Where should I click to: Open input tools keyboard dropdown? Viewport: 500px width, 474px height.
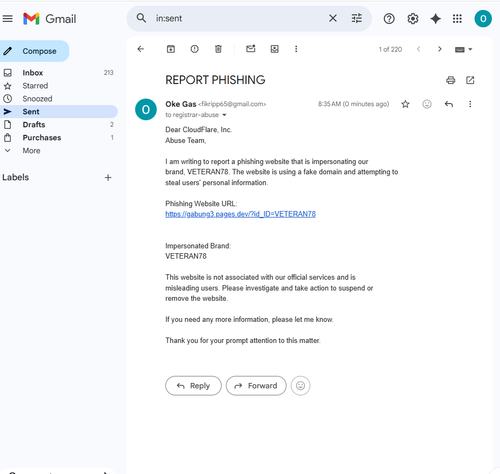click(x=464, y=49)
